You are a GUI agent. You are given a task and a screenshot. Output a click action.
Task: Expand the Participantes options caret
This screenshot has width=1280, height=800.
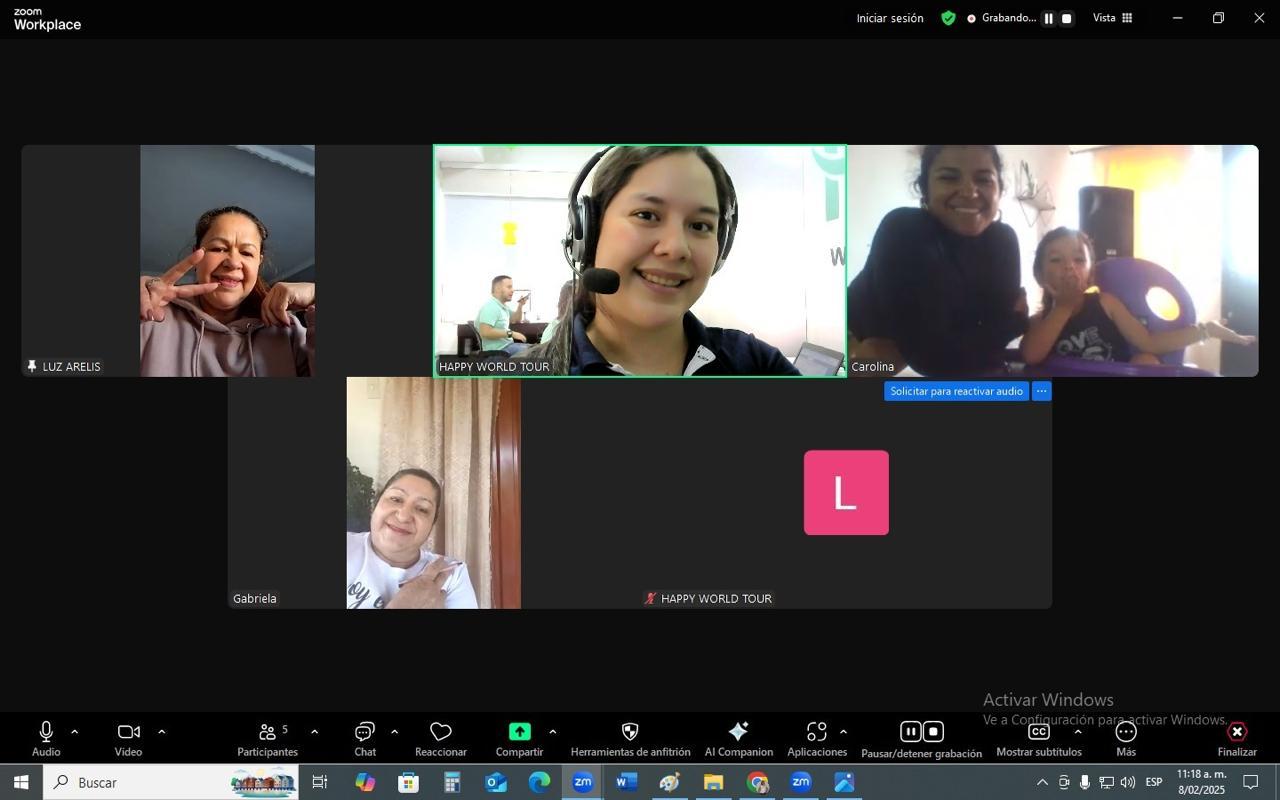(314, 732)
